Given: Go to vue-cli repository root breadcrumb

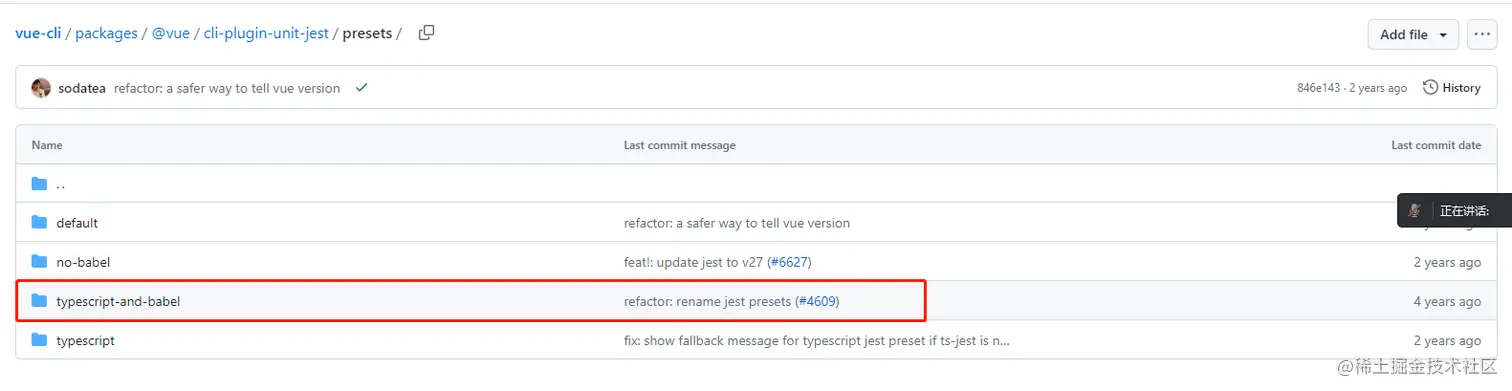Looking at the screenshot, I should pos(38,33).
